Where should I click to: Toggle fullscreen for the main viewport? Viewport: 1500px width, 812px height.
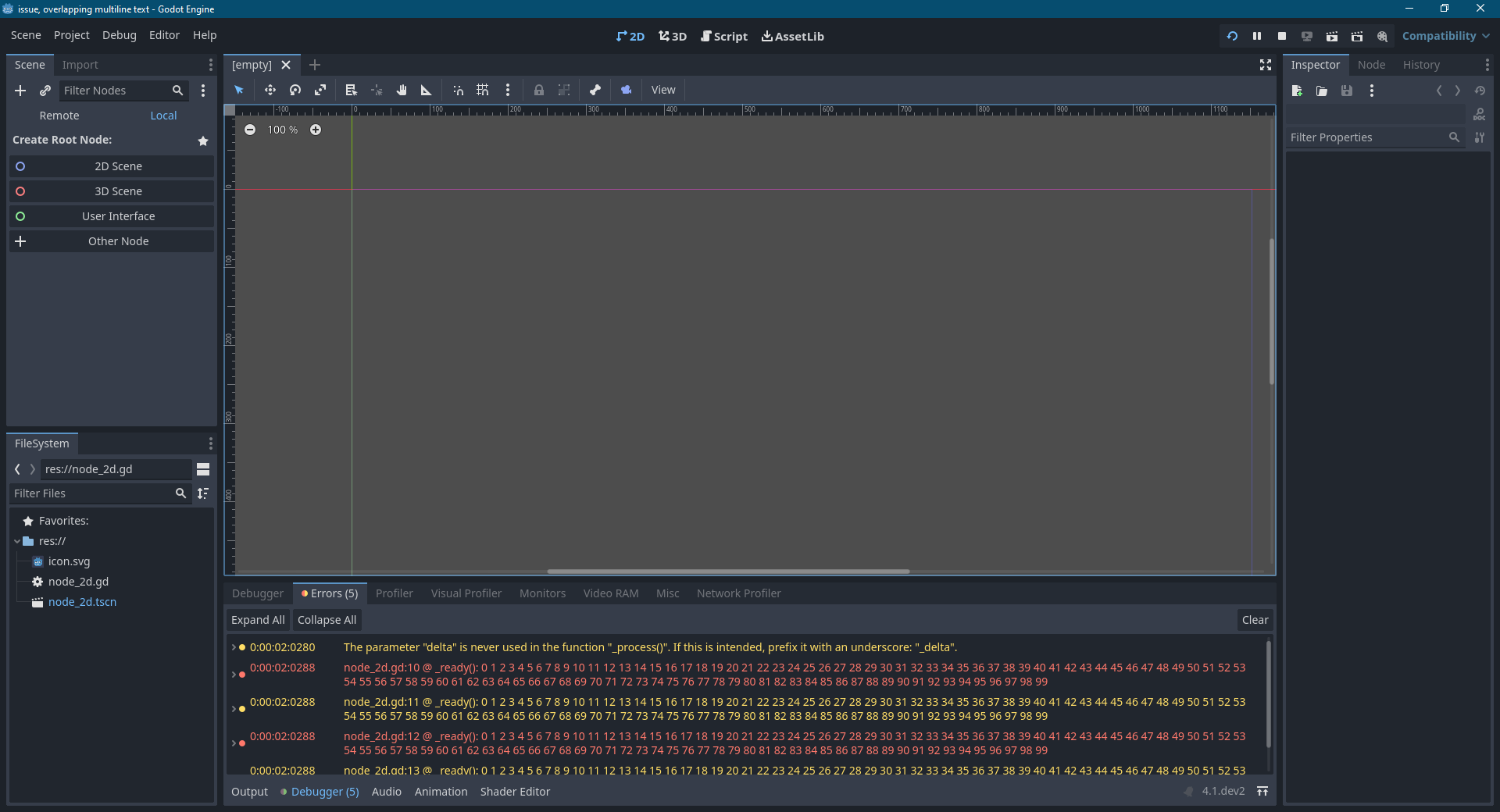pos(1265,66)
